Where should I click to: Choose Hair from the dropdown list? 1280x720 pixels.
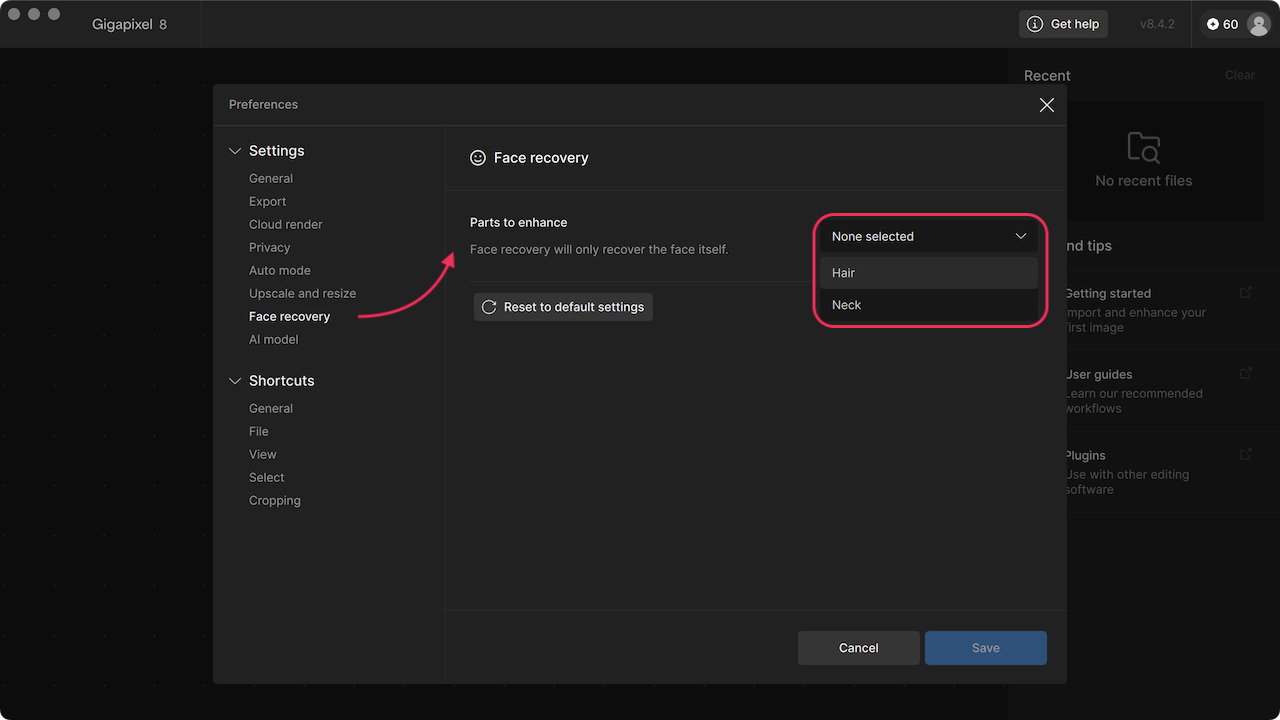(928, 273)
